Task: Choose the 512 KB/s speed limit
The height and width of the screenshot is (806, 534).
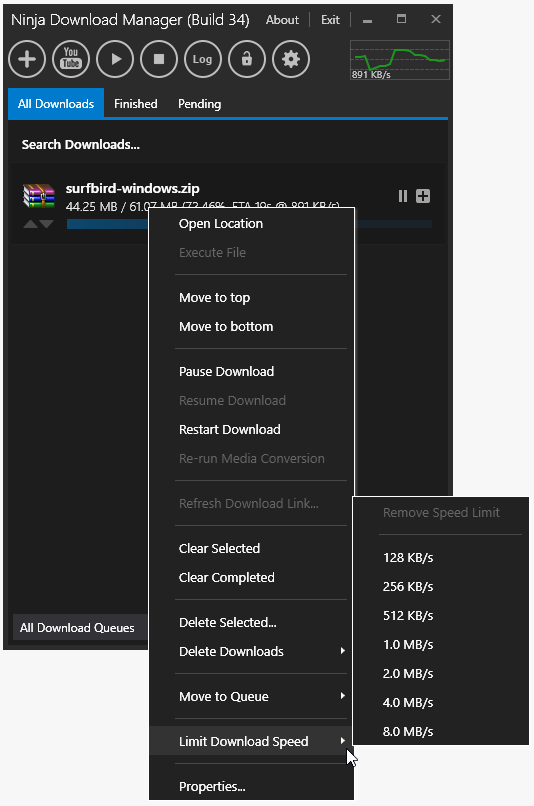Action: tap(408, 615)
